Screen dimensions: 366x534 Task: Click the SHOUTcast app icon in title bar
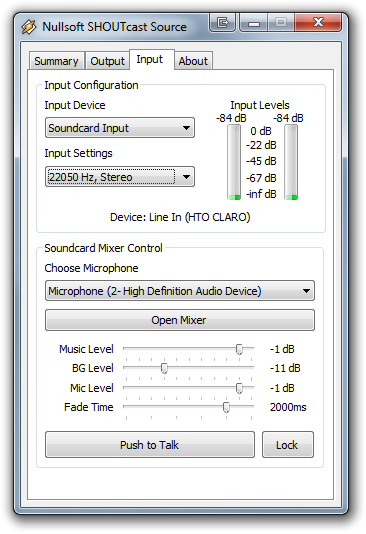click(29, 27)
